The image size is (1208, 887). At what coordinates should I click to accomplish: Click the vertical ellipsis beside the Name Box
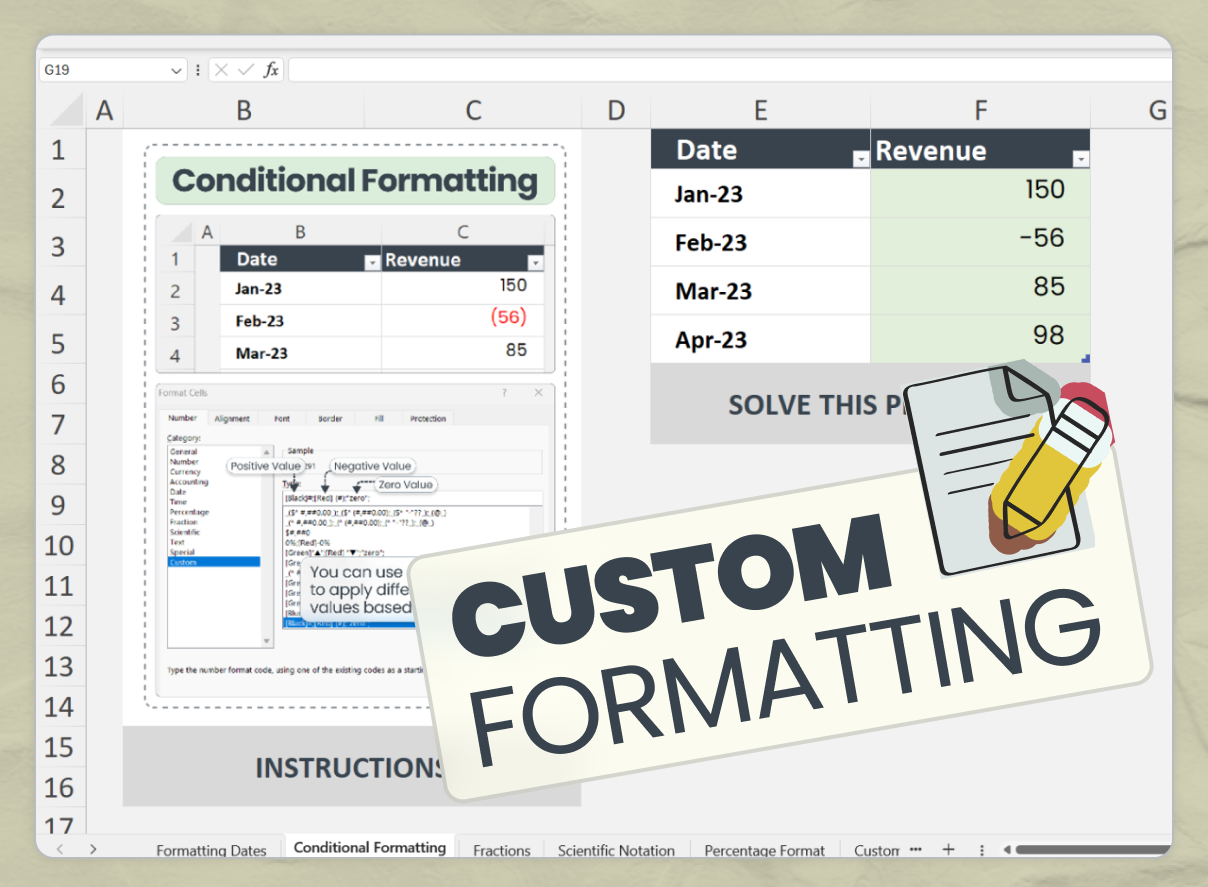[198, 69]
